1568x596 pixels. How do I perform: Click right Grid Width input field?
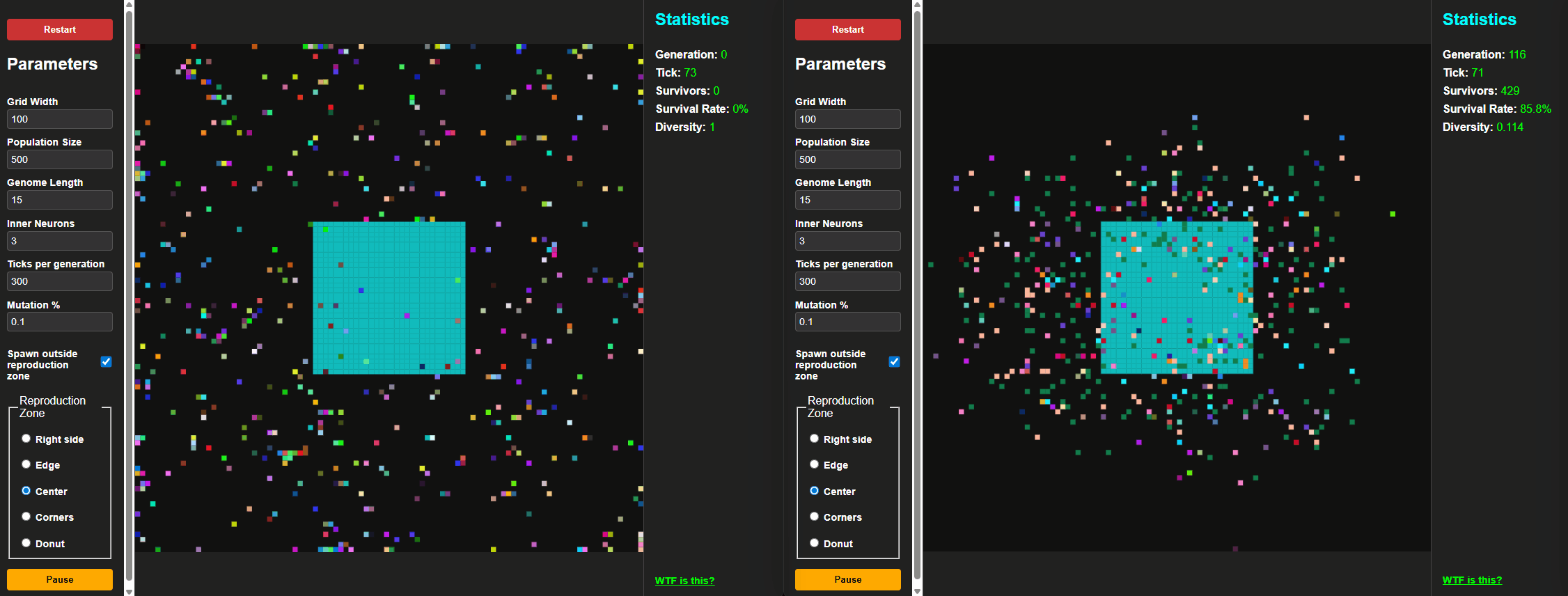[x=848, y=119]
